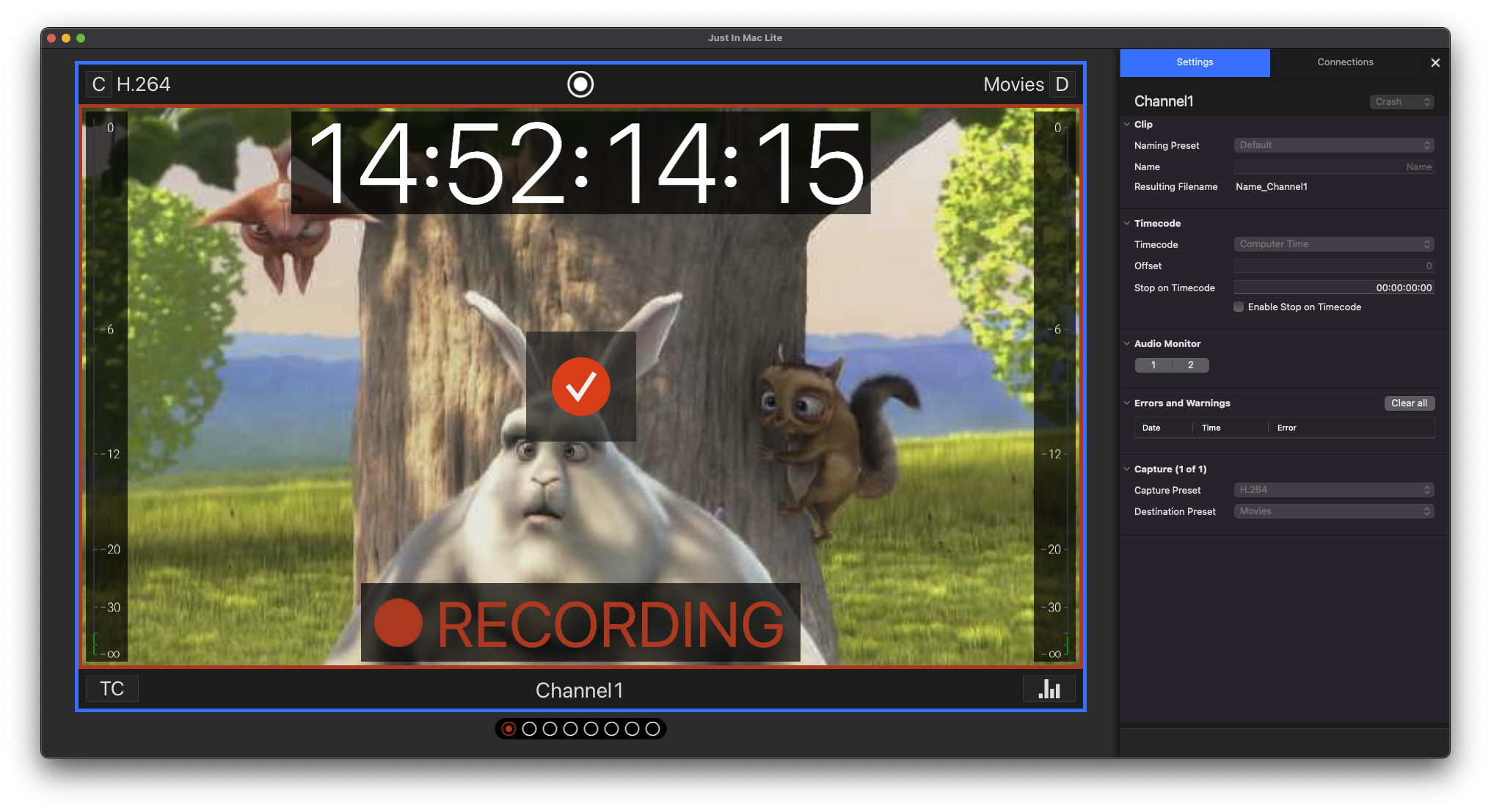Close the settings side panel
The height and width of the screenshot is (812, 1491).
coord(1435,63)
